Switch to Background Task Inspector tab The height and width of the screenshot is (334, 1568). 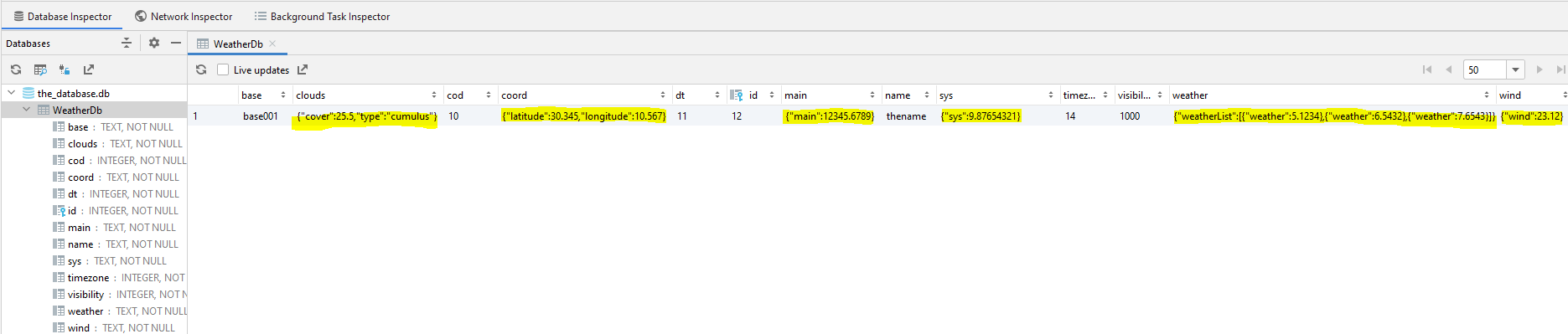323,16
